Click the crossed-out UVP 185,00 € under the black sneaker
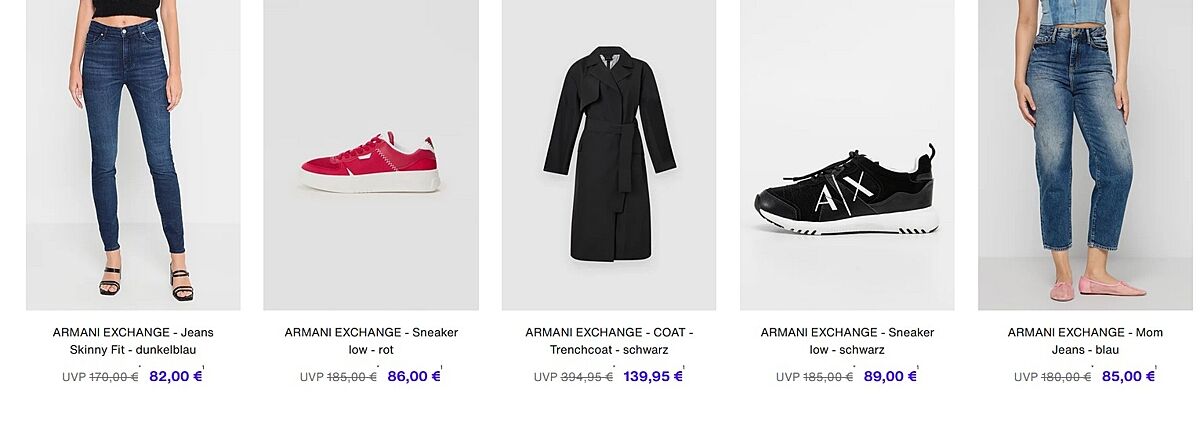This screenshot has height=425, width=1200. [827, 378]
